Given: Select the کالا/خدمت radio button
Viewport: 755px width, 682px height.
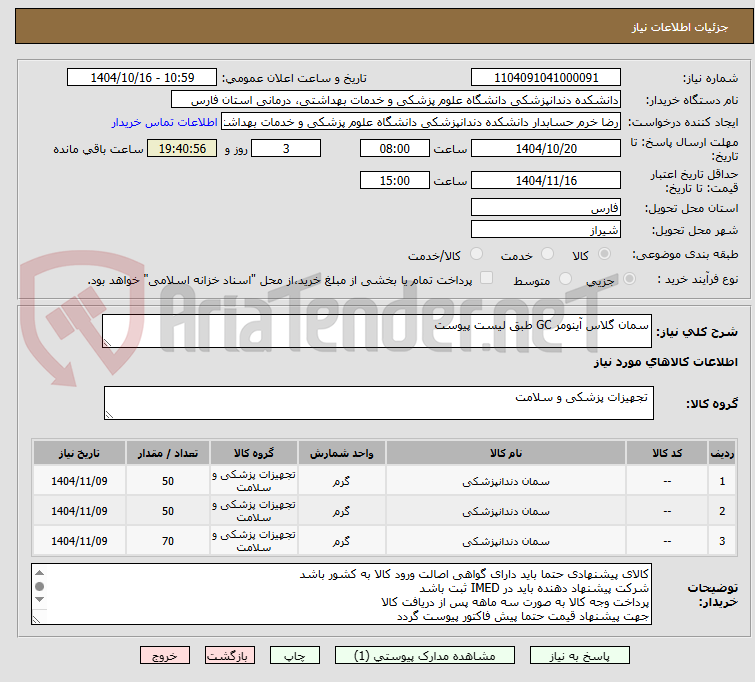Looking at the screenshot, I should coord(476,254).
